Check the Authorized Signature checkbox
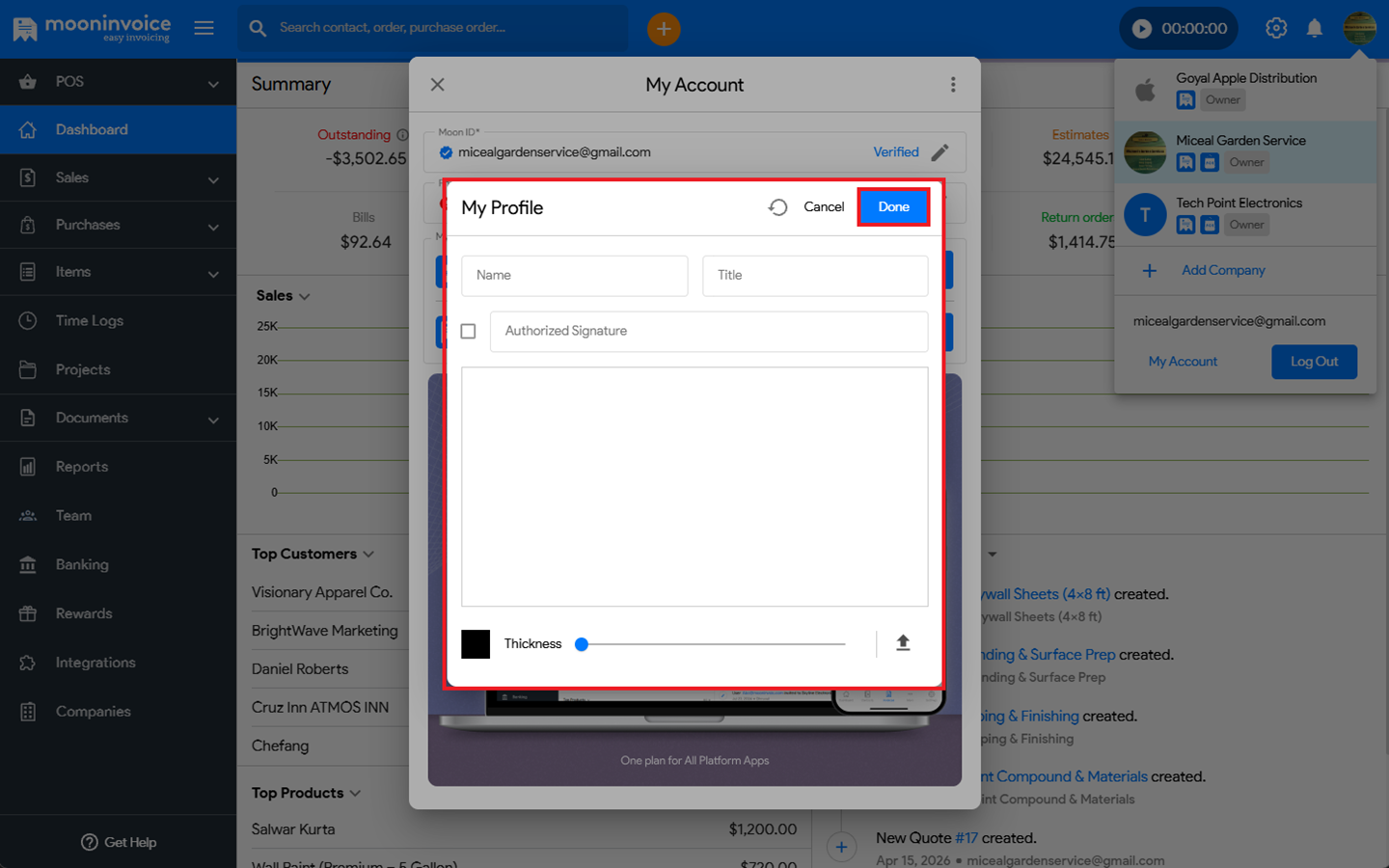 [469, 332]
